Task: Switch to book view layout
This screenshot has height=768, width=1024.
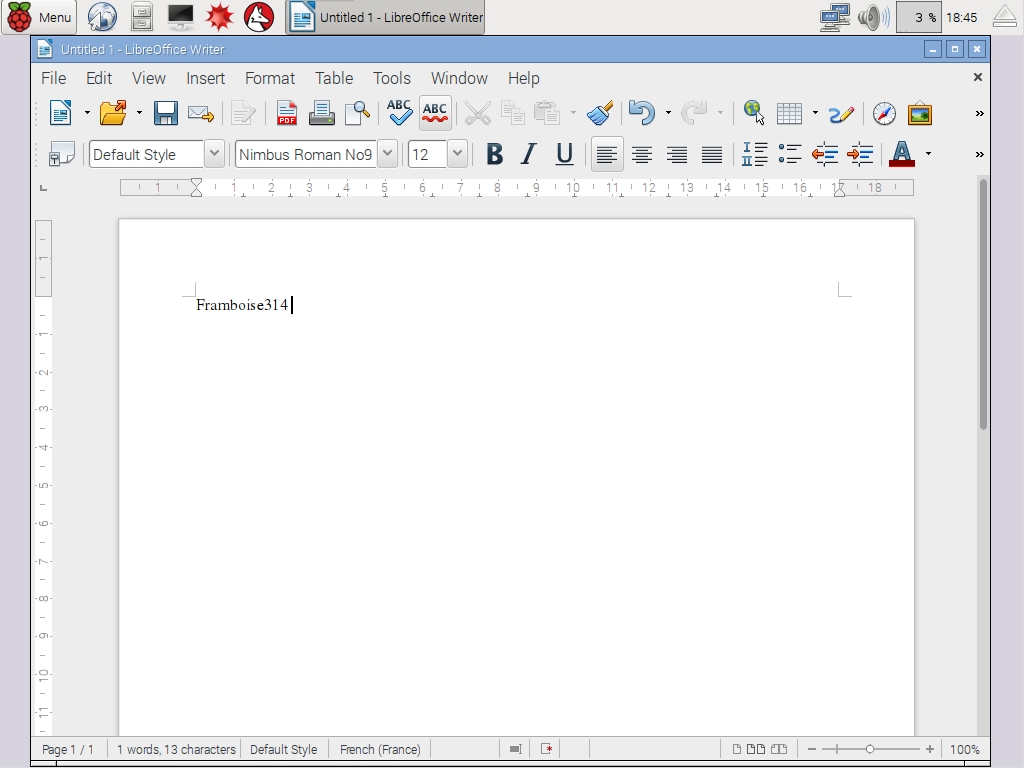Action: point(779,749)
